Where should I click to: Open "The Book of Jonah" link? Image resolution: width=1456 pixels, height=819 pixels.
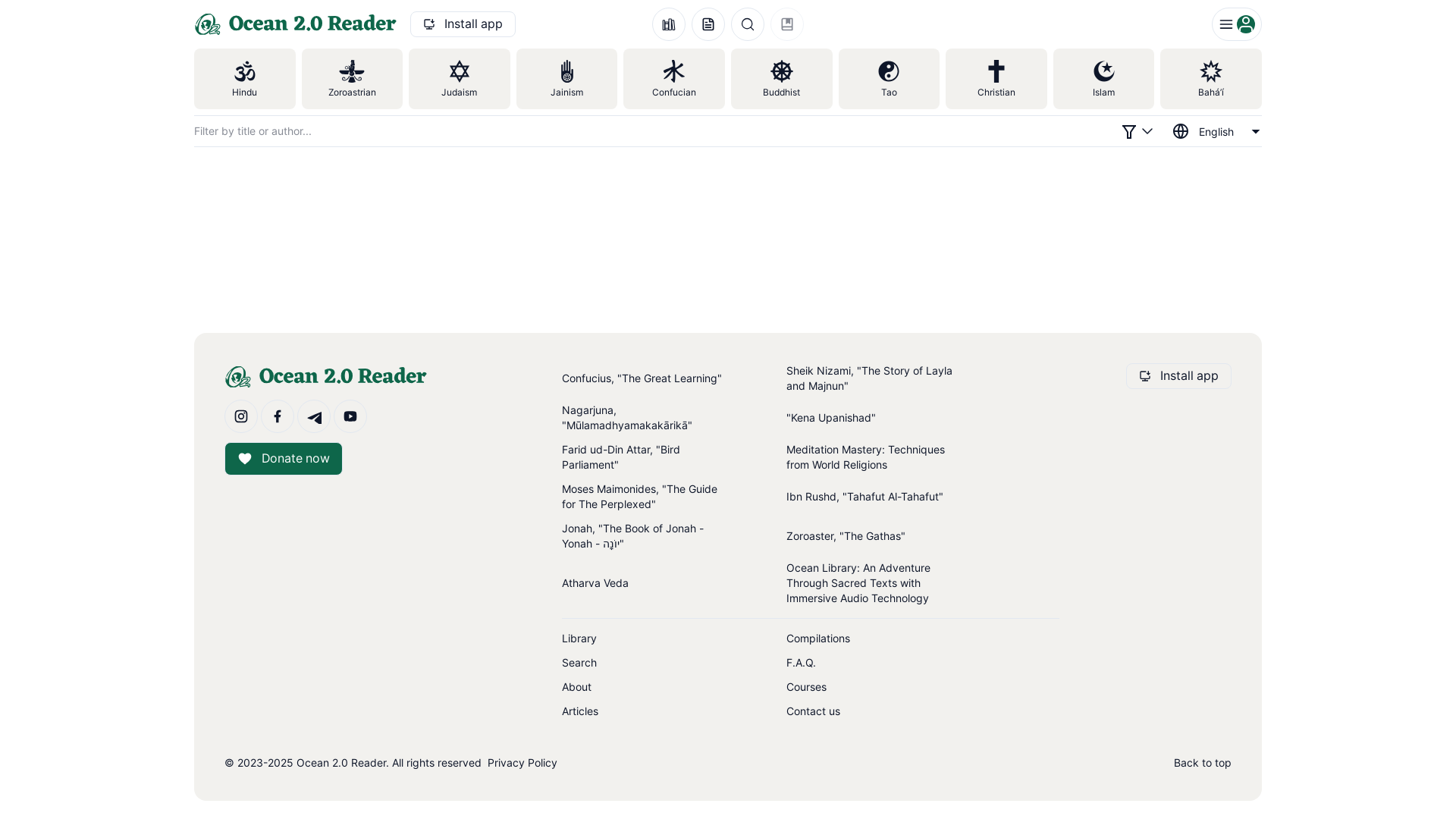[632, 536]
